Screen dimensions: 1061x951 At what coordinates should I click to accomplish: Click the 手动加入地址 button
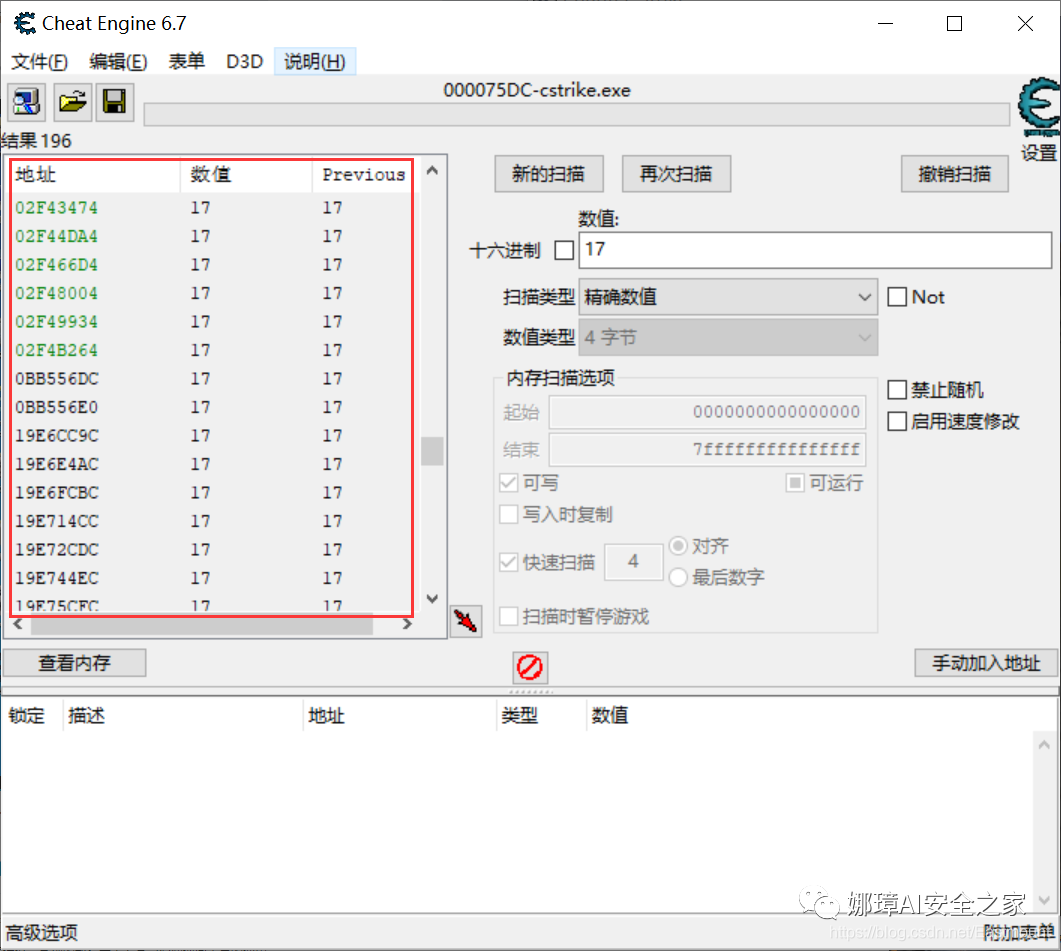coord(985,663)
